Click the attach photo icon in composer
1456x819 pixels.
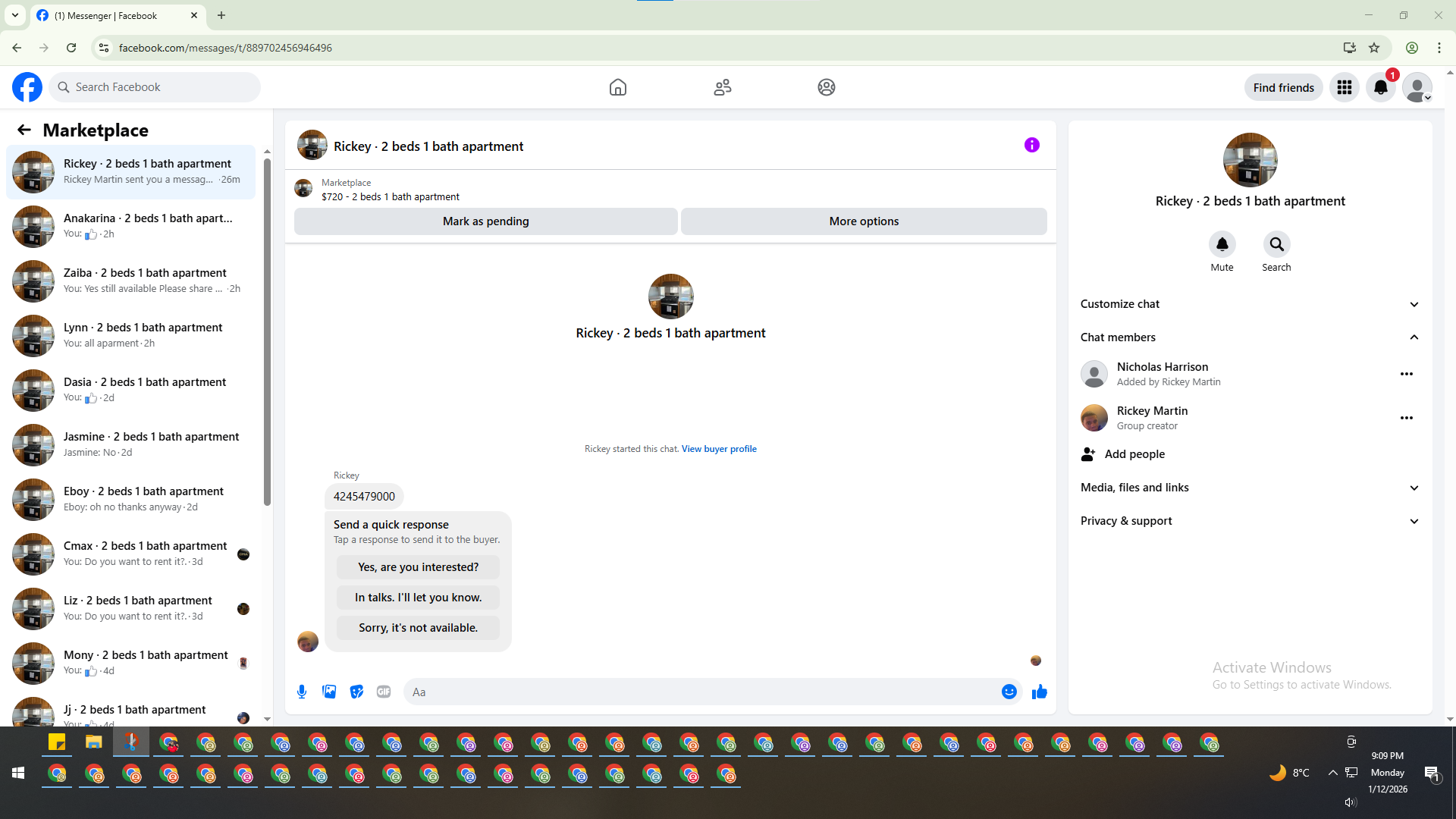coord(329,692)
